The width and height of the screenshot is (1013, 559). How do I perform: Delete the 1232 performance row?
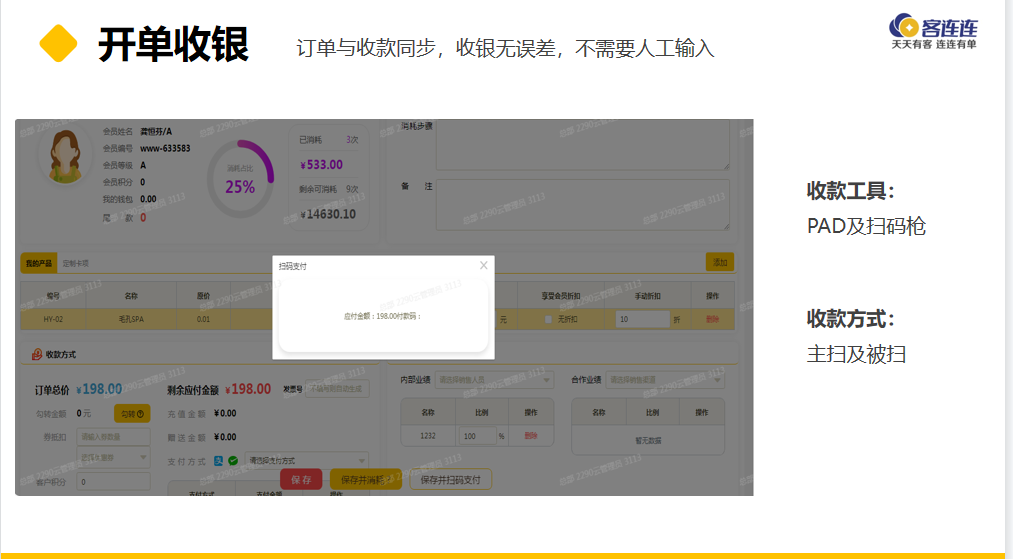[531, 436]
